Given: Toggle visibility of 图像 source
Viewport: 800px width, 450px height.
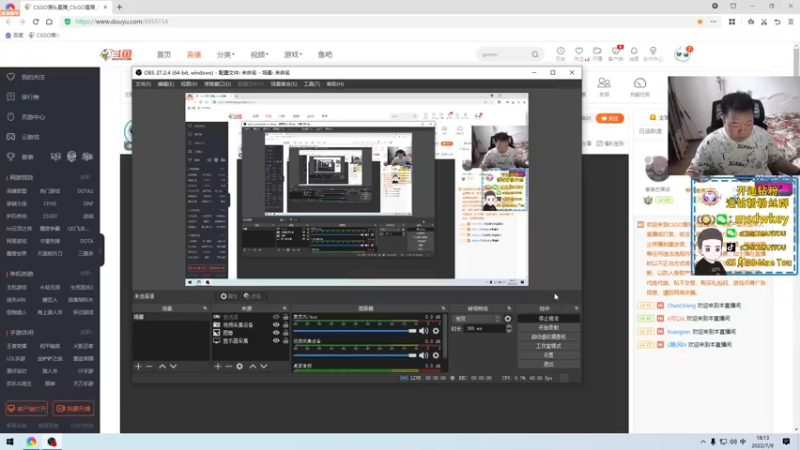Looking at the screenshot, I should (x=276, y=333).
